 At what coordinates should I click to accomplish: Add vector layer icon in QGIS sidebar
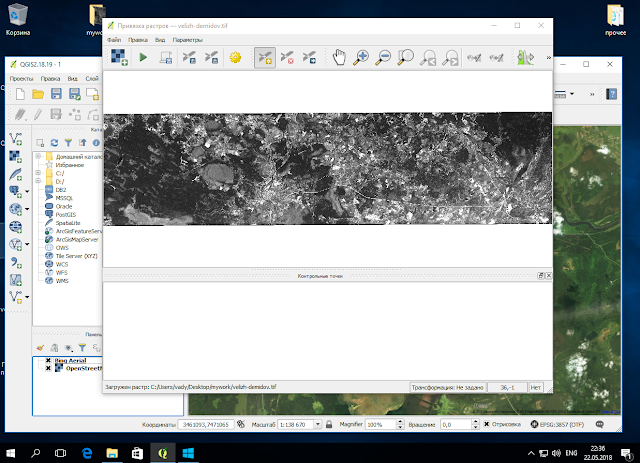coord(16,139)
